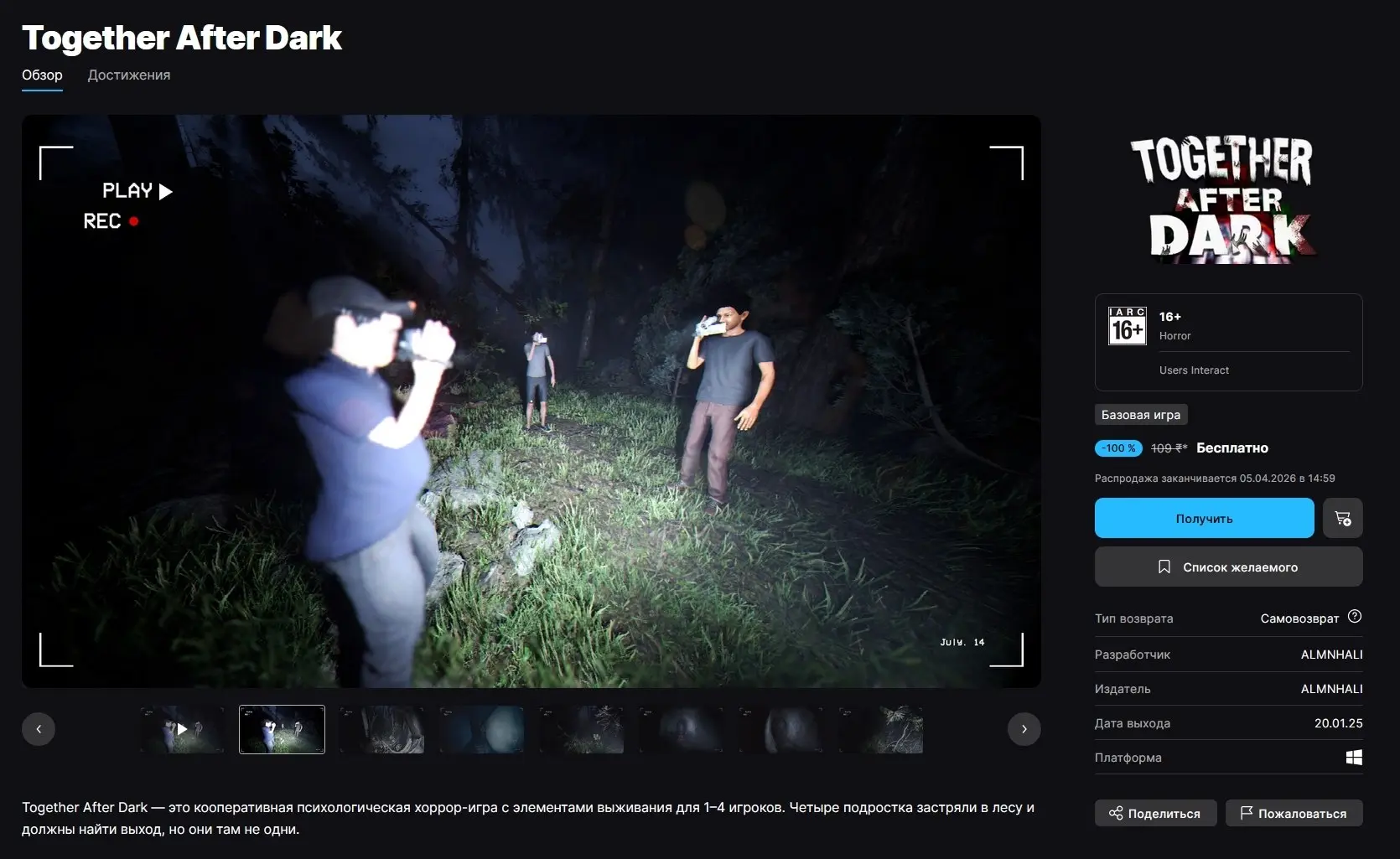
Task: Click the main gameplay screenshot viewer
Action: pos(531,401)
